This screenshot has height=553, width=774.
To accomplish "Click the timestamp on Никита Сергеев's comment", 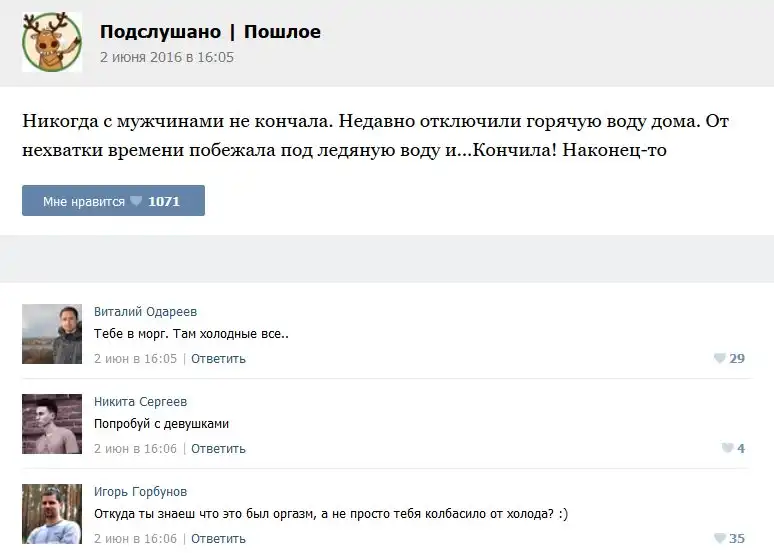I will pos(135,449).
